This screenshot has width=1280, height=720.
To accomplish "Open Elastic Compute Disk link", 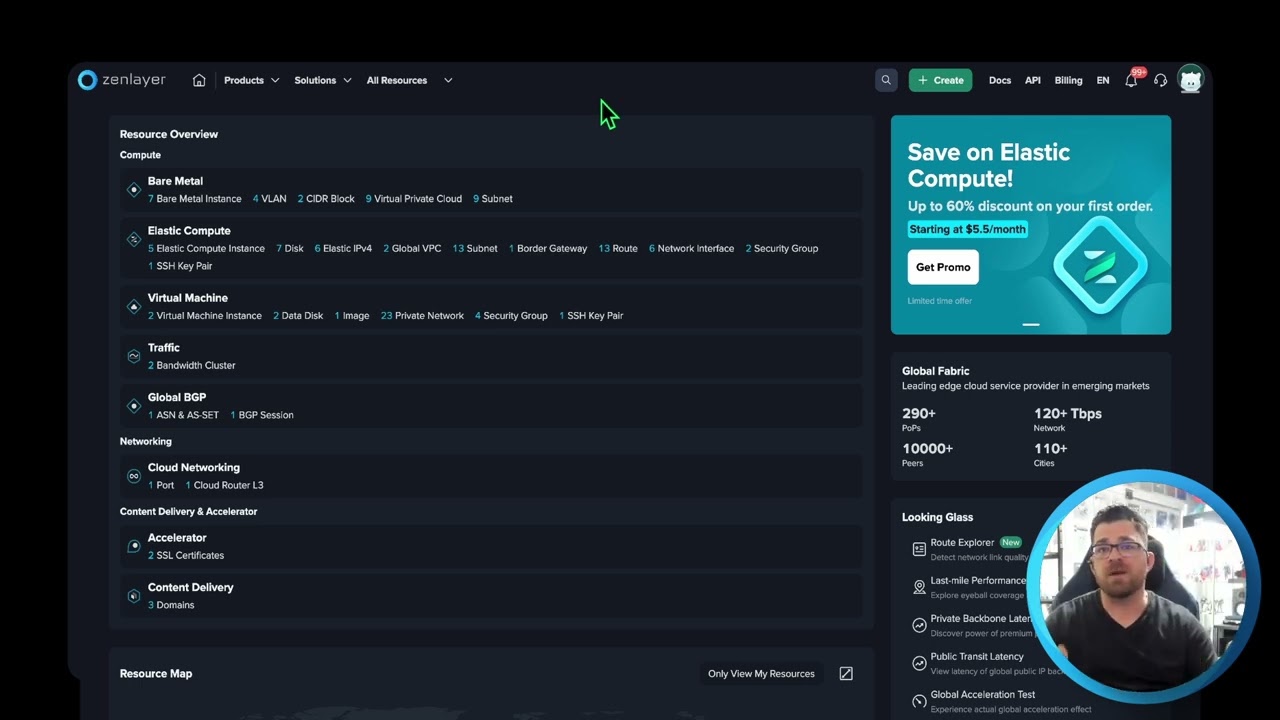I will (290, 249).
